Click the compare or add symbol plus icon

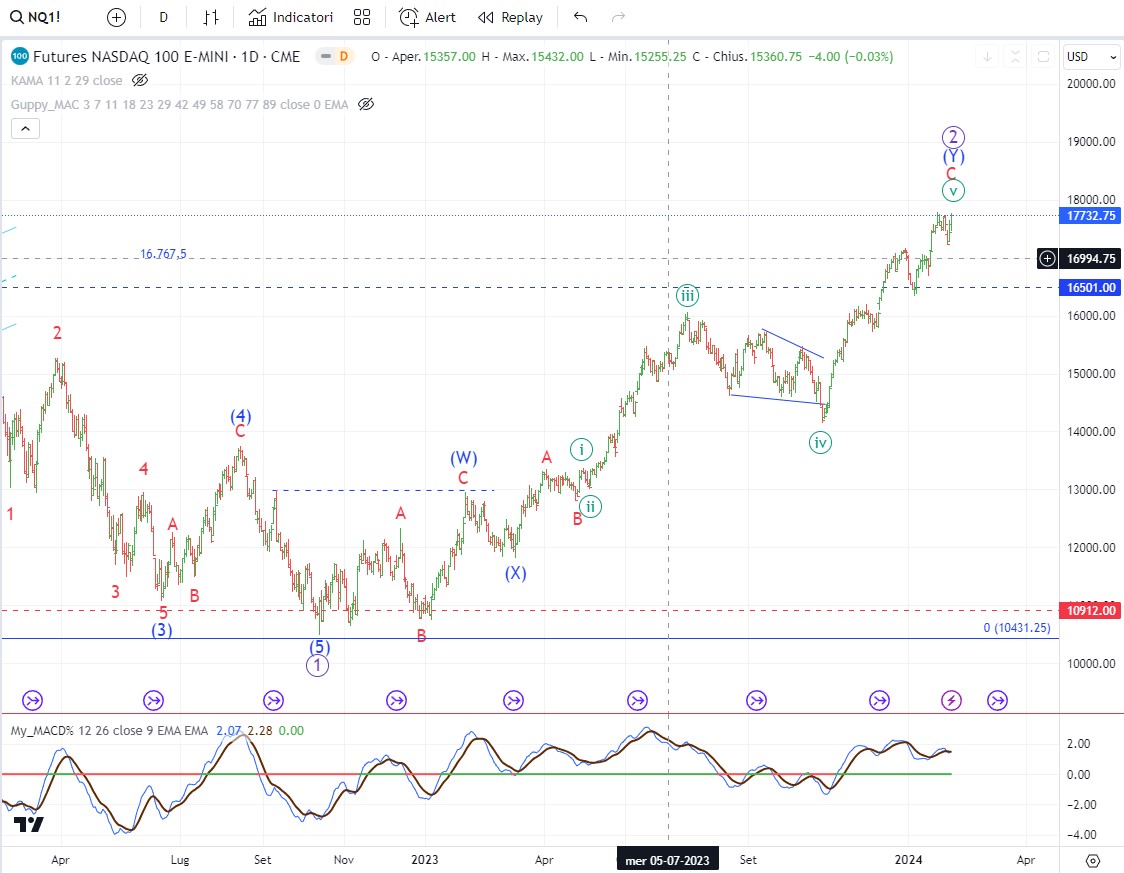pyautogui.click(x=116, y=17)
